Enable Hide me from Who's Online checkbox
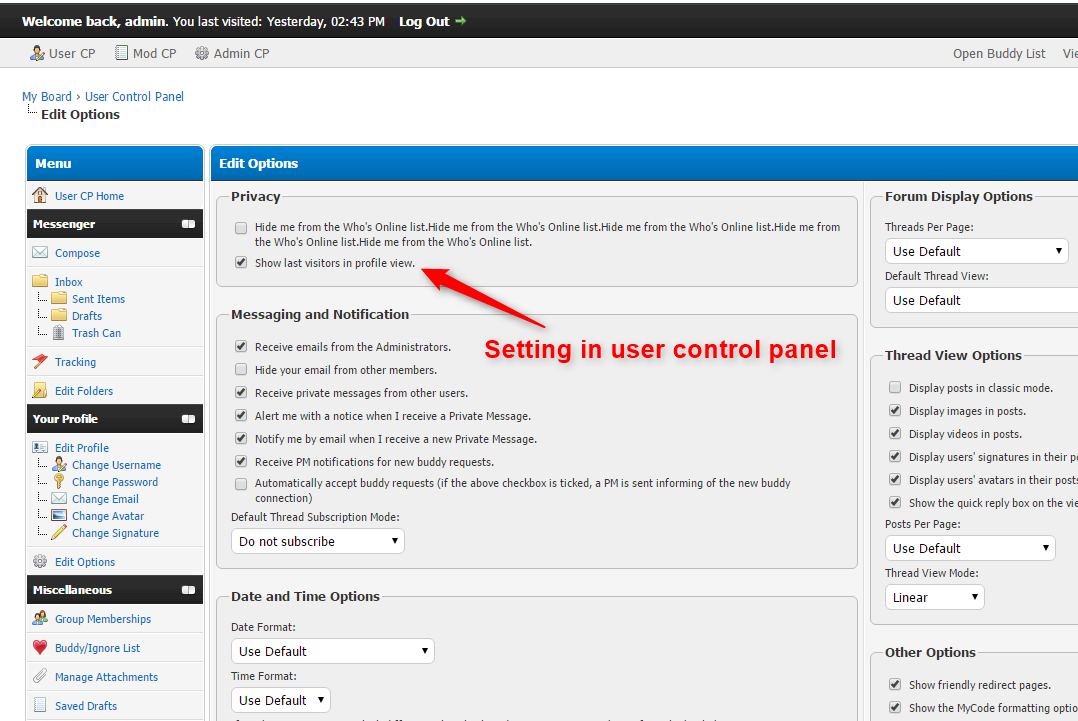1078x721 pixels. coord(241,228)
